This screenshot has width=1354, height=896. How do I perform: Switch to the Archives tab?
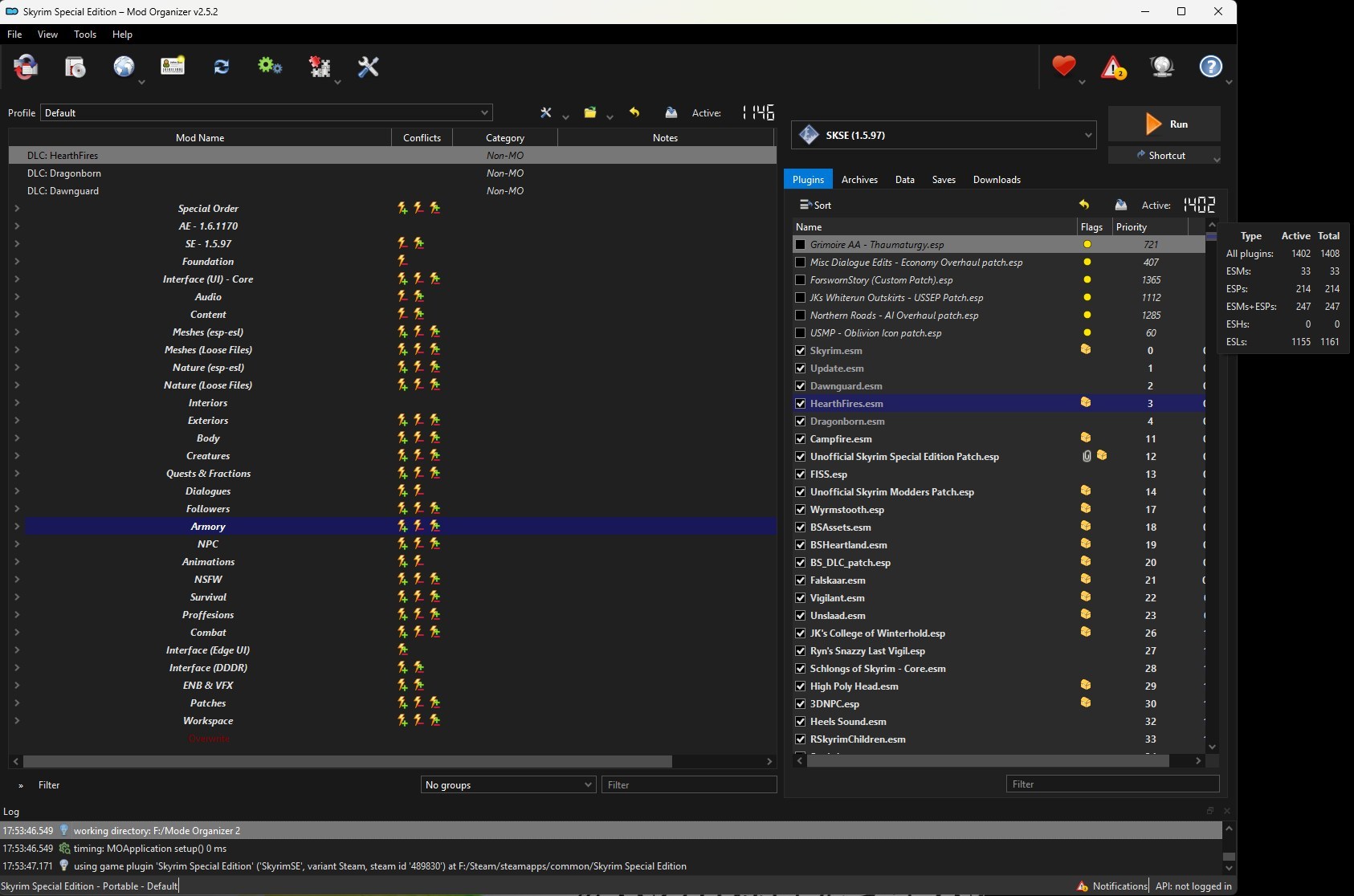[x=859, y=179]
